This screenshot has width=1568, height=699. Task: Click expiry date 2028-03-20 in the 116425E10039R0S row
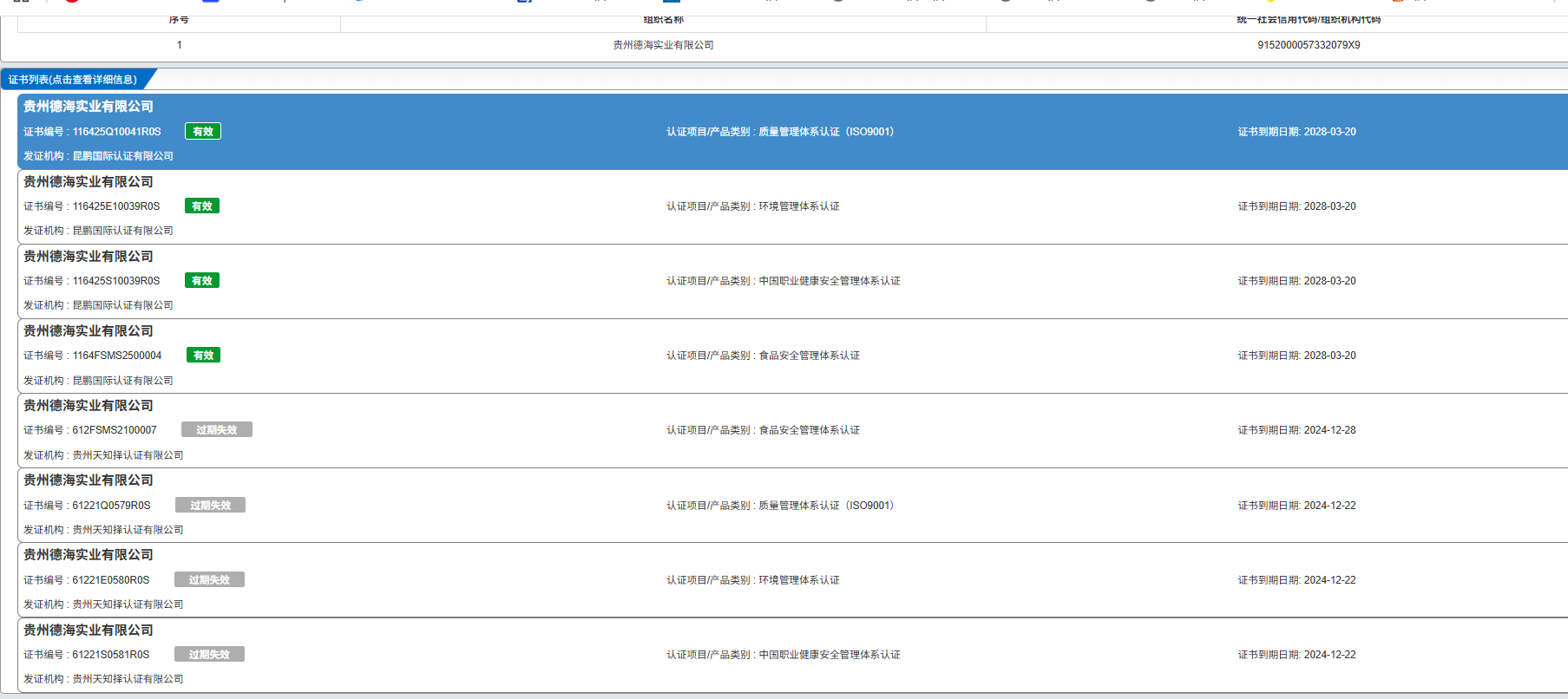[1329, 206]
